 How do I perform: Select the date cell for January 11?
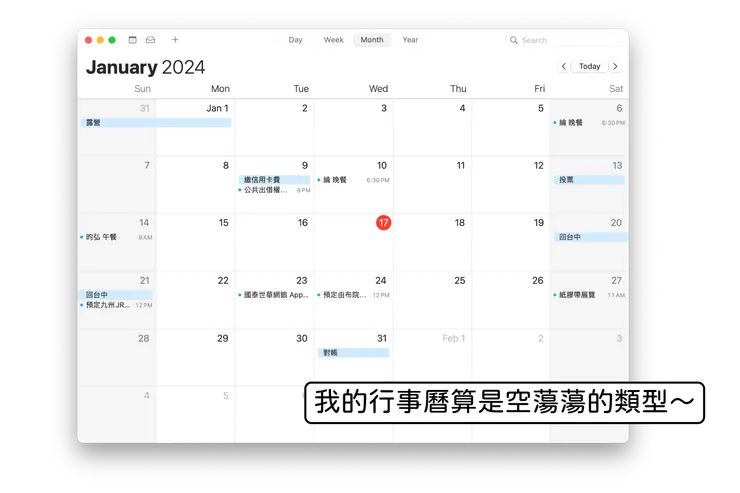point(432,184)
